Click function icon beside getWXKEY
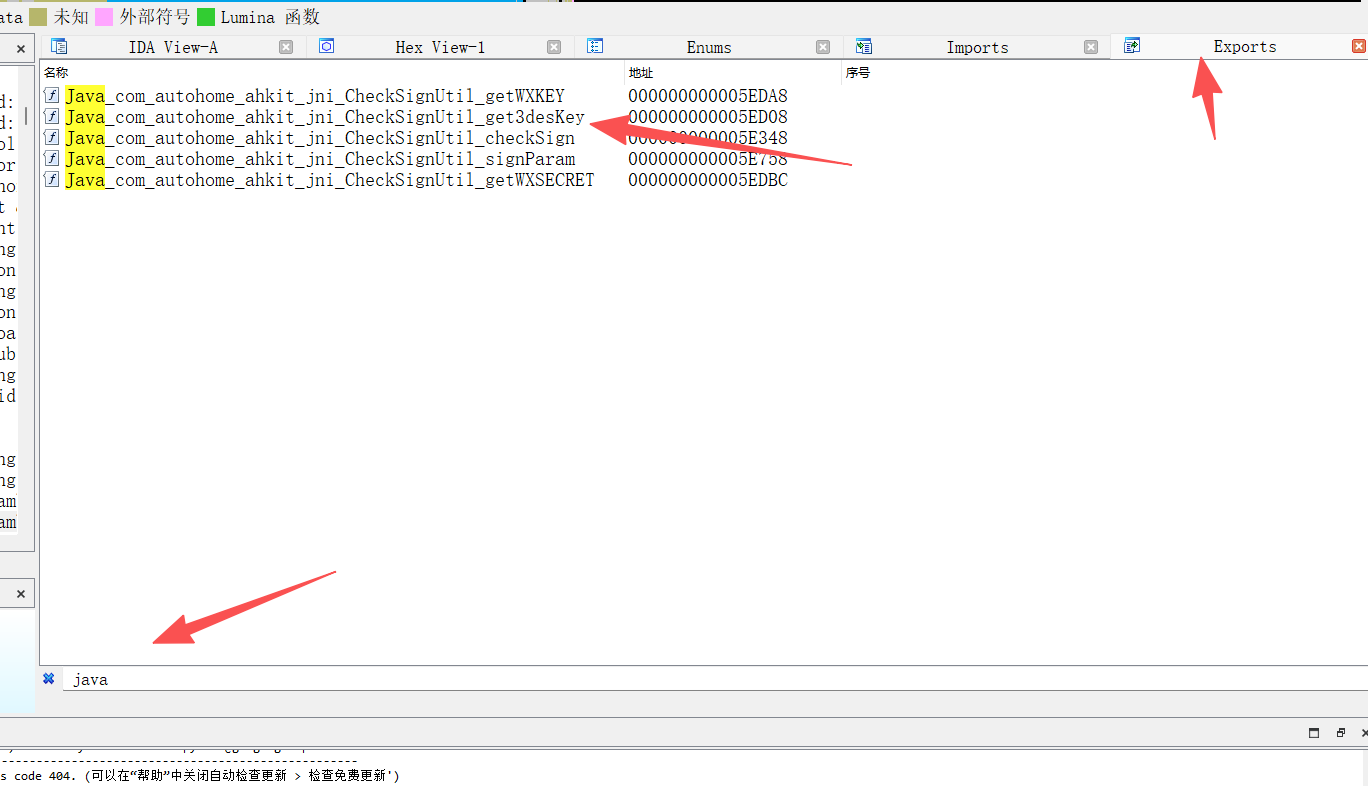The width and height of the screenshot is (1368, 786). pos(52,96)
